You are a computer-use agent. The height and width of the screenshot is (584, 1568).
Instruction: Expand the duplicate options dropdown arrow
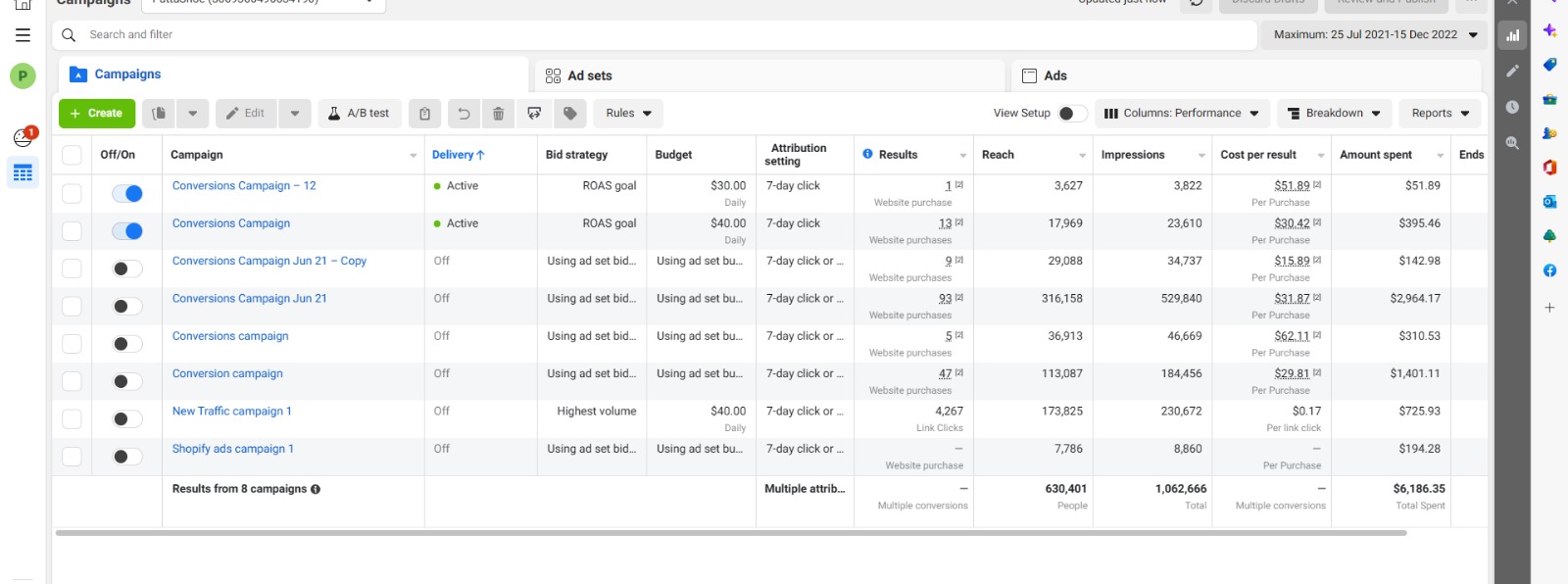193,114
